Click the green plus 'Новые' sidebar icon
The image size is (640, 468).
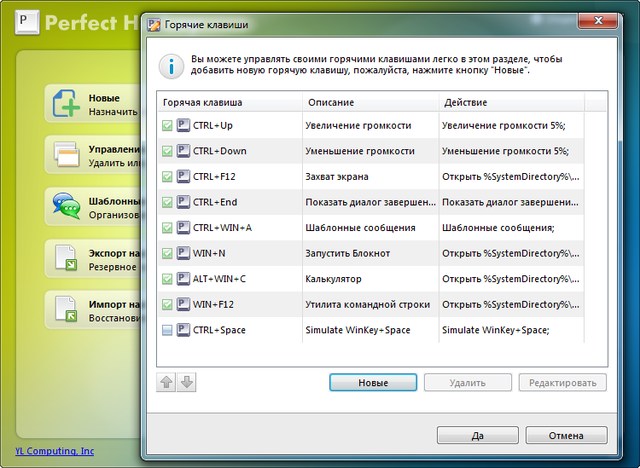pos(67,104)
